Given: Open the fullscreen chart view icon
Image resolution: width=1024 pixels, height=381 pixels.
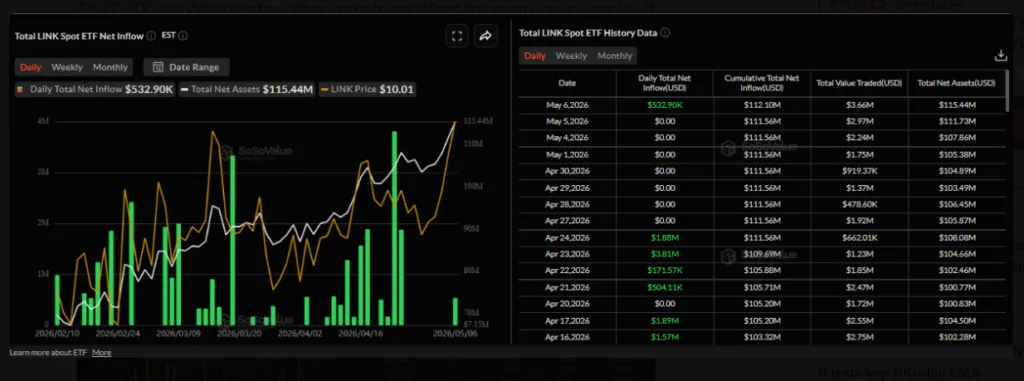Looking at the screenshot, I should [457, 36].
